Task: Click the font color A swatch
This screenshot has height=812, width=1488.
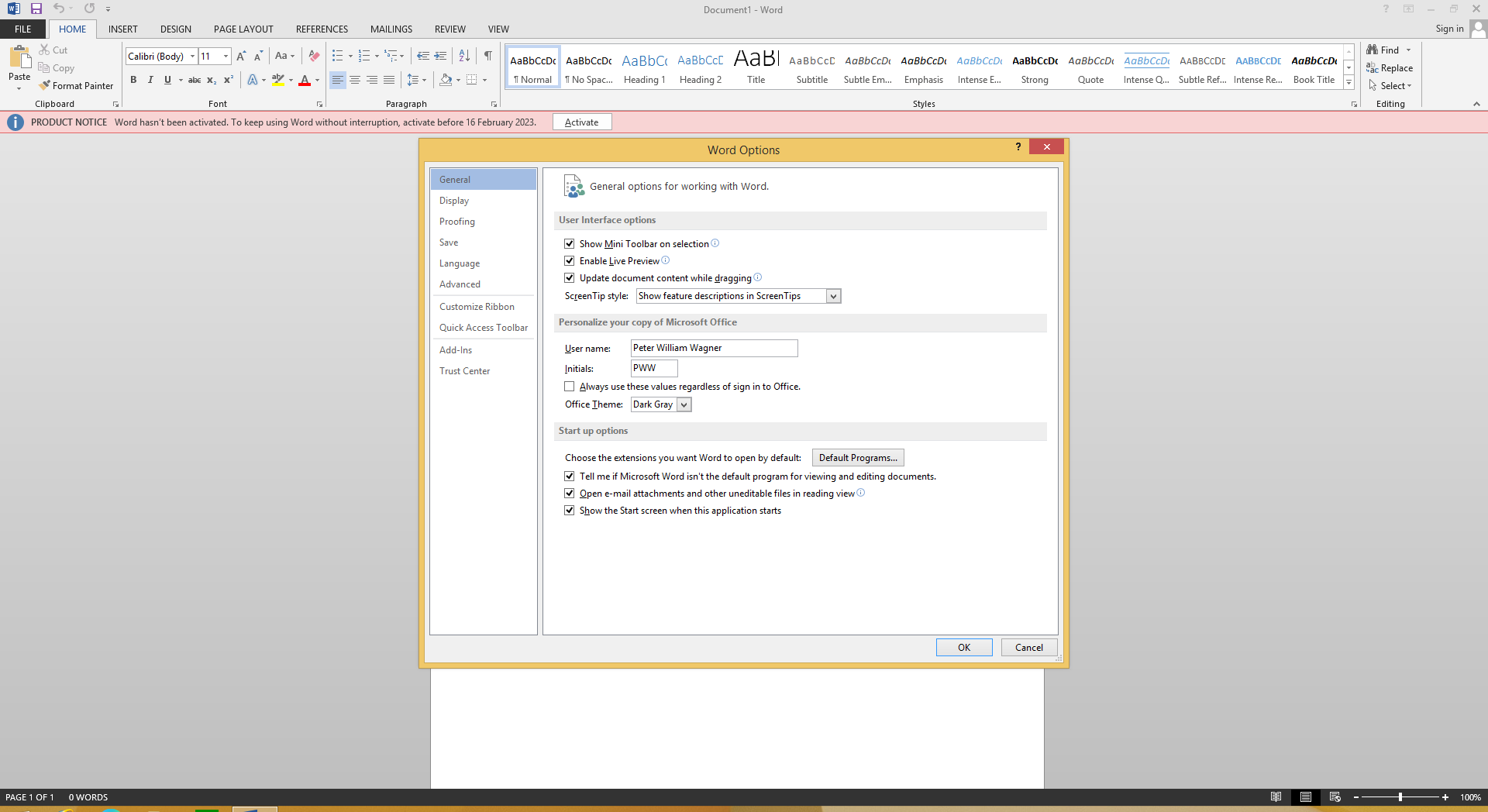Action: pyautogui.click(x=305, y=80)
